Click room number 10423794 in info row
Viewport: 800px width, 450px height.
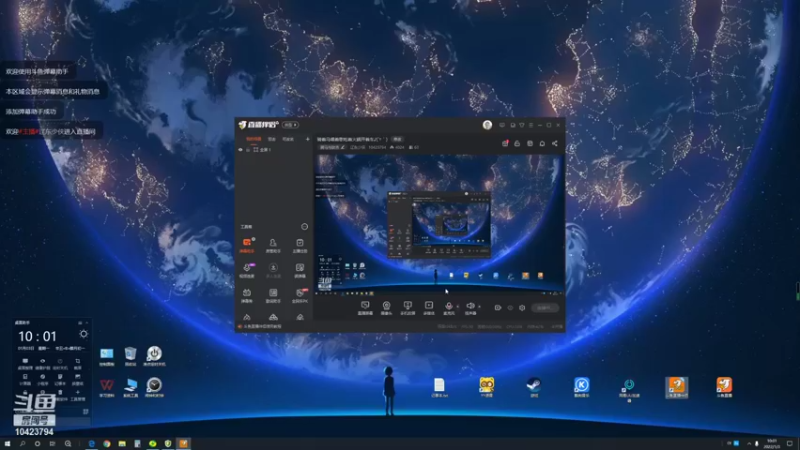377,147
